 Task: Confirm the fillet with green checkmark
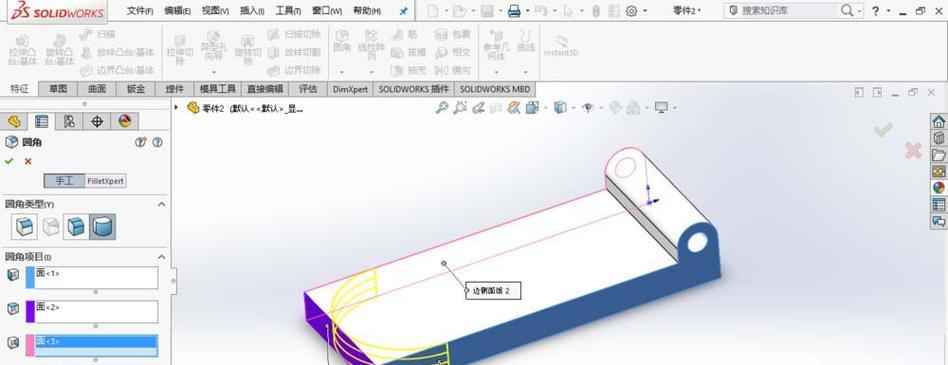click(x=8, y=161)
